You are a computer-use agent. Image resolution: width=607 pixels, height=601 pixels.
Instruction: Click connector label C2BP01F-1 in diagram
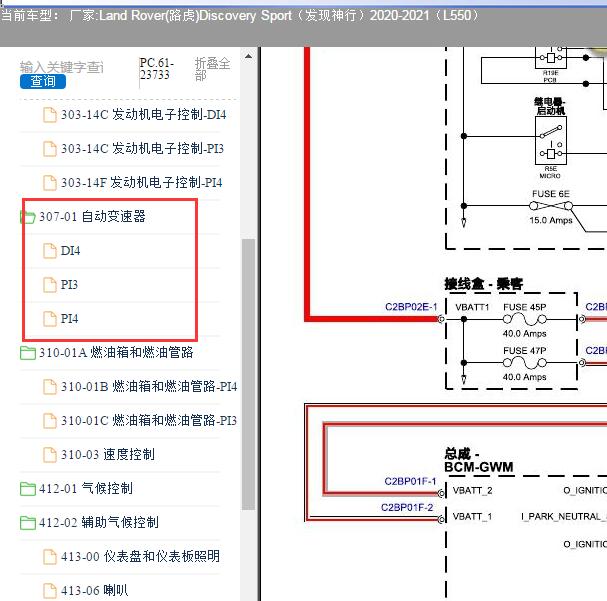(x=410, y=481)
